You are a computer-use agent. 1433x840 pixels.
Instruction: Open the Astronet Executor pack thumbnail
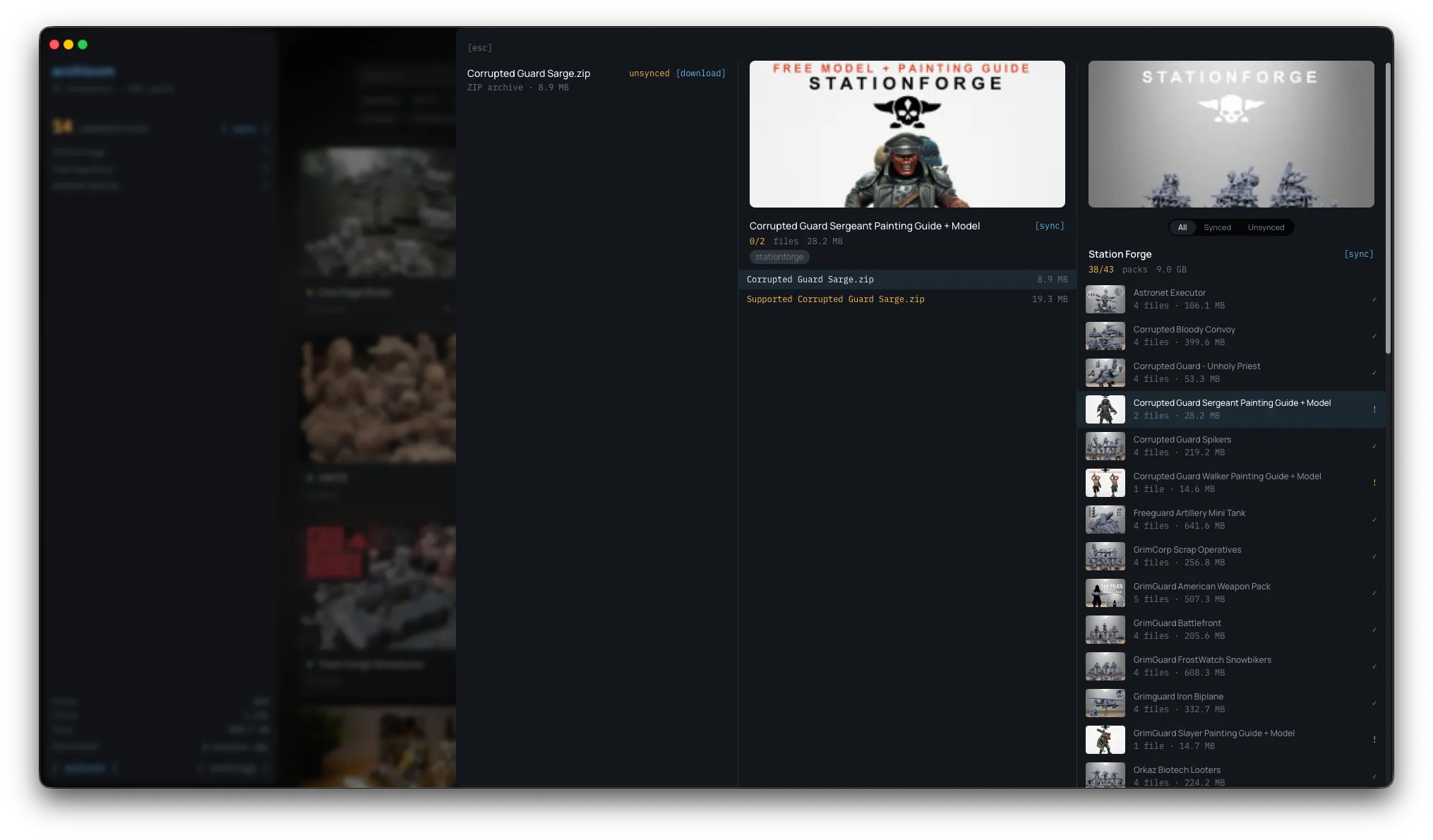coord(1105,299)
